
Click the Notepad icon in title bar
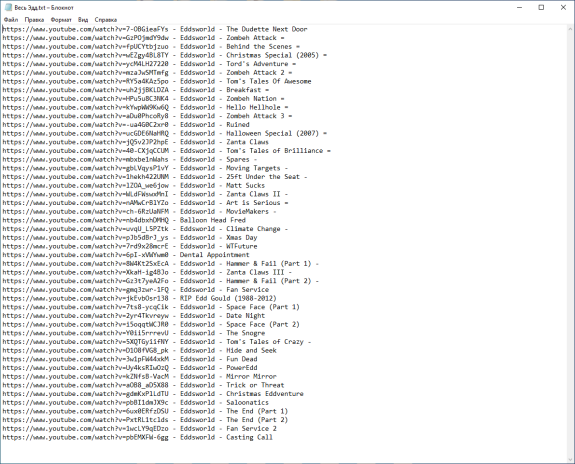8,7
